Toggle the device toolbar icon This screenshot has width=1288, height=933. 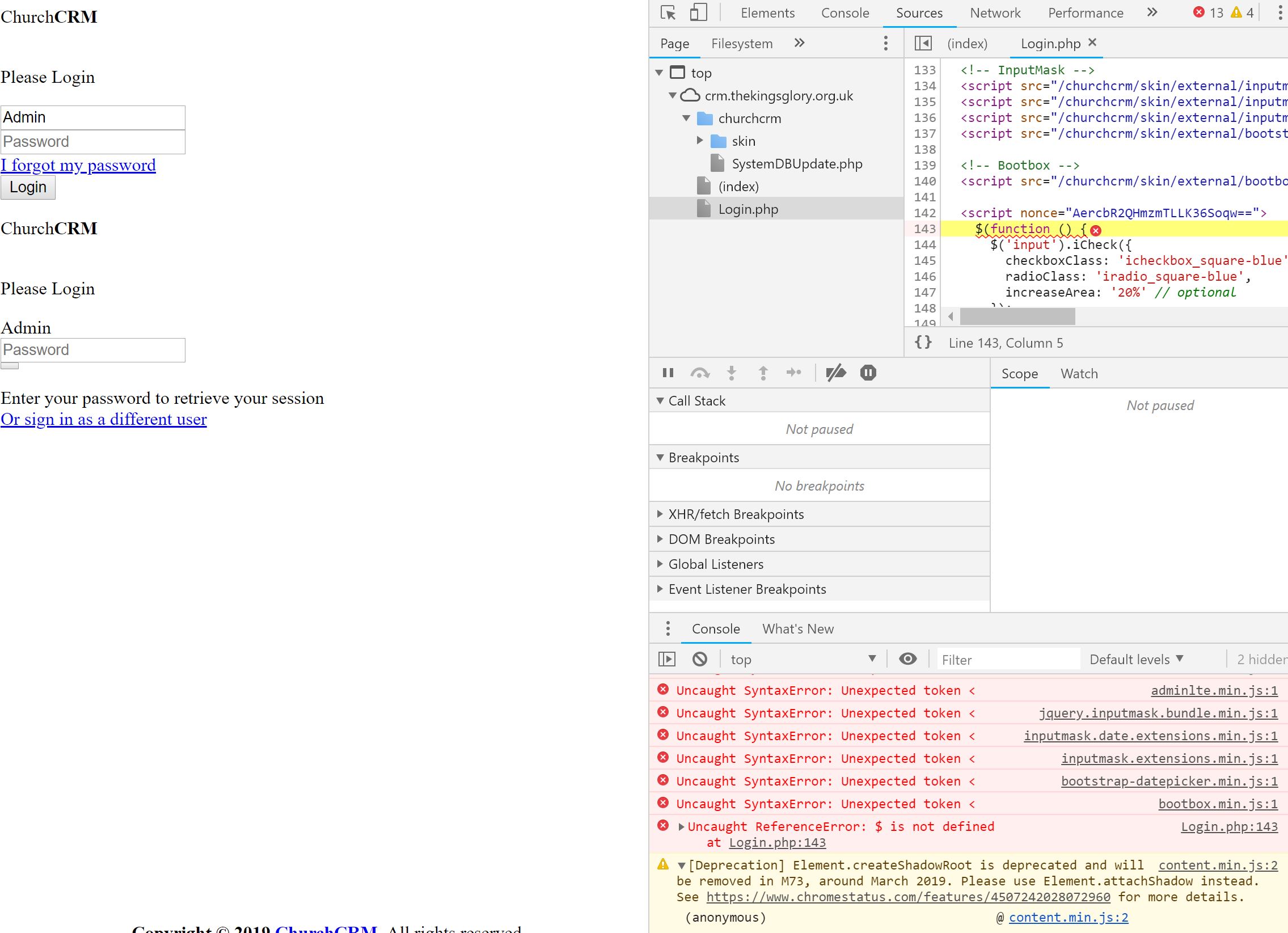coord(698,12)
